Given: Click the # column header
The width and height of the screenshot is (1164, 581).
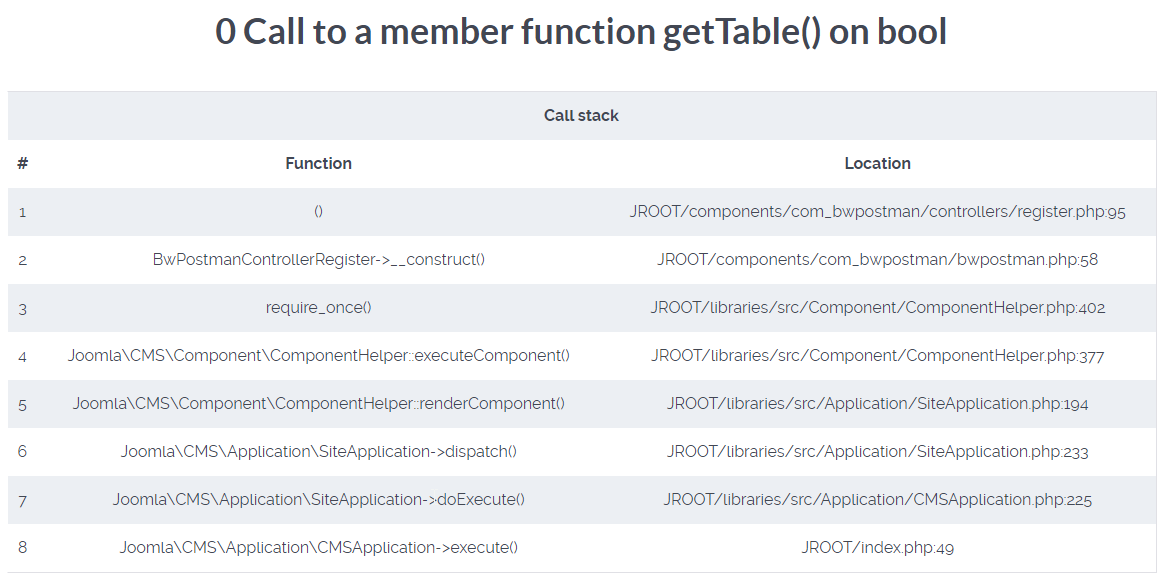Looking at the screenshot, I should 23,164.
